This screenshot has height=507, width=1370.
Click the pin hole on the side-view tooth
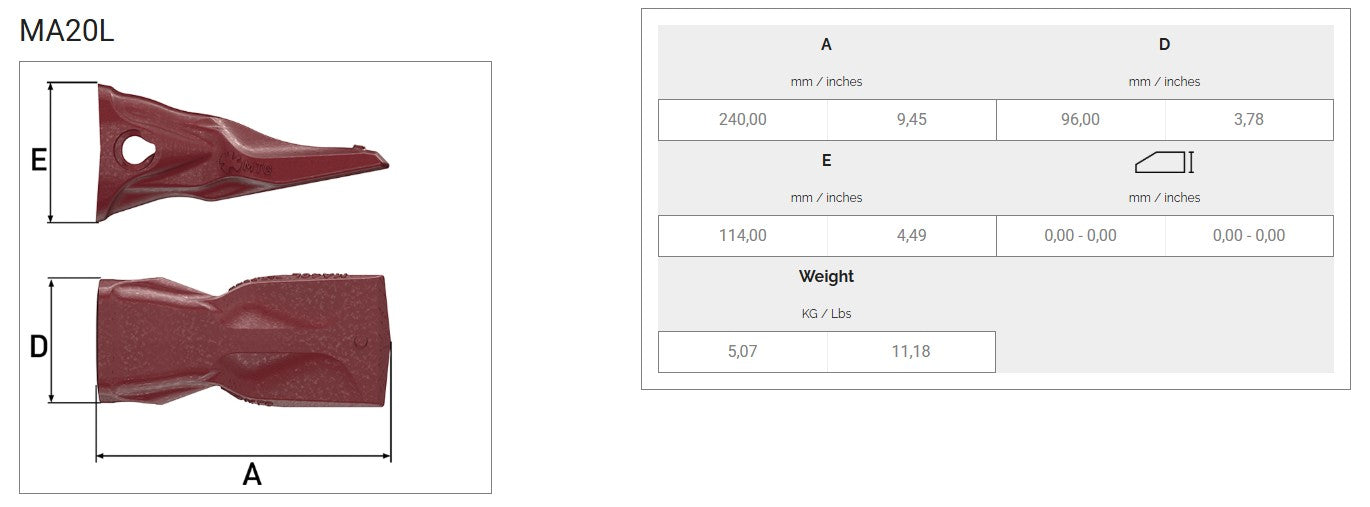point(134,148)
